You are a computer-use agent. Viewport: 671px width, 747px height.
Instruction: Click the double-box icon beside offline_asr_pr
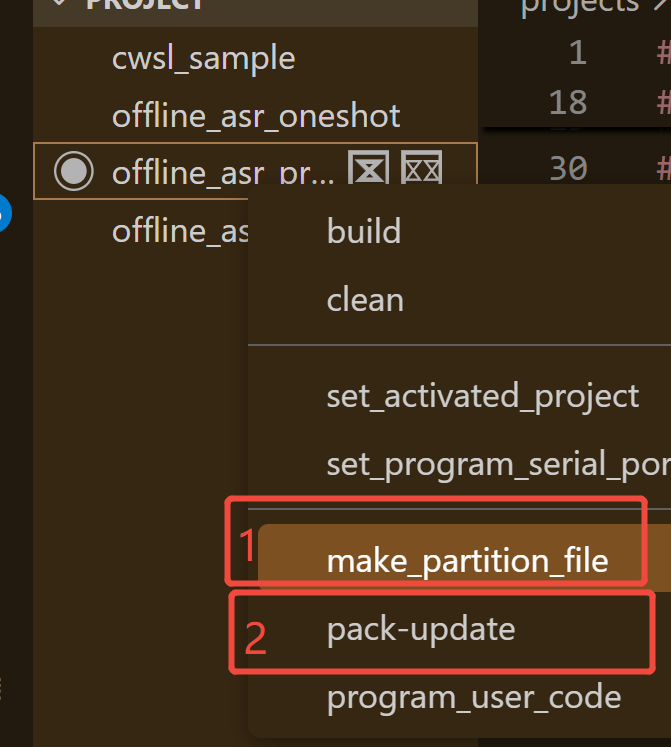pyautogui.click(x=421, y=171)
